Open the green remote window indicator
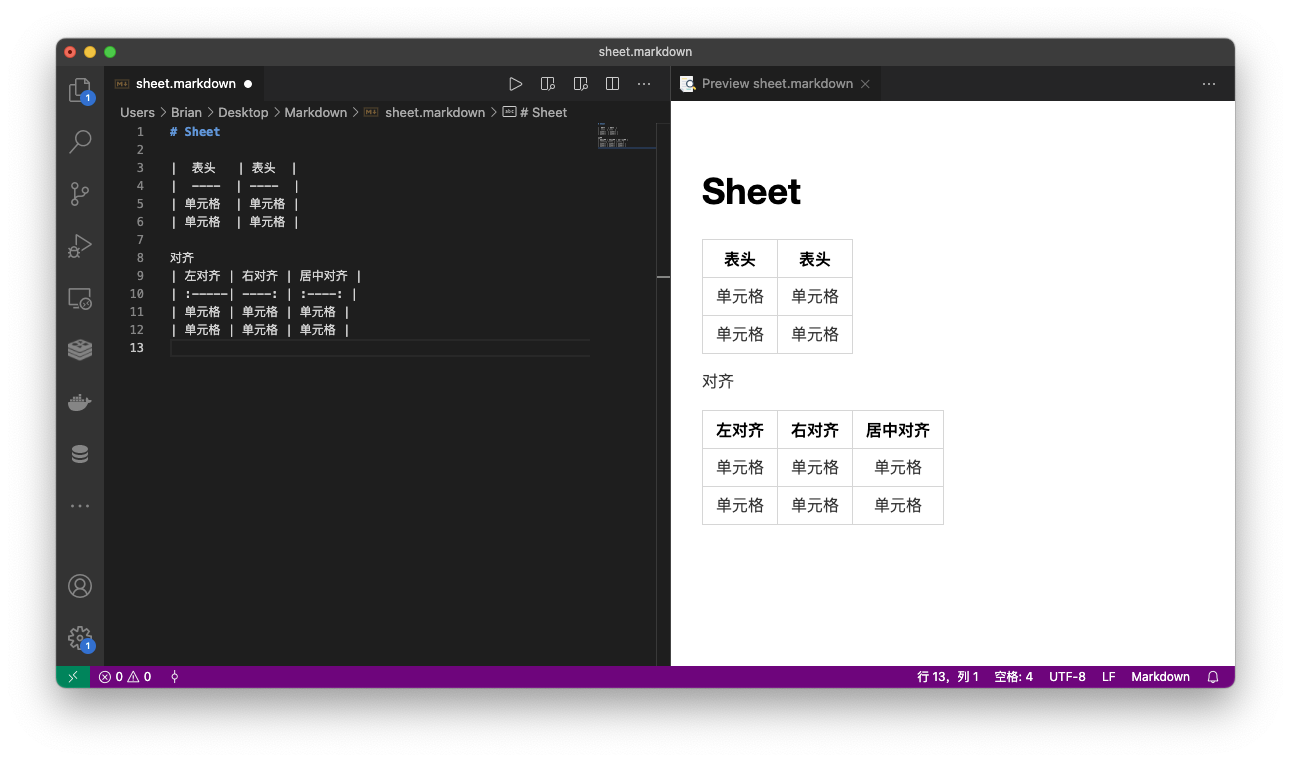Image resolution: width=1291 pixels, height=762 pixels. click(x=73, y=677)
